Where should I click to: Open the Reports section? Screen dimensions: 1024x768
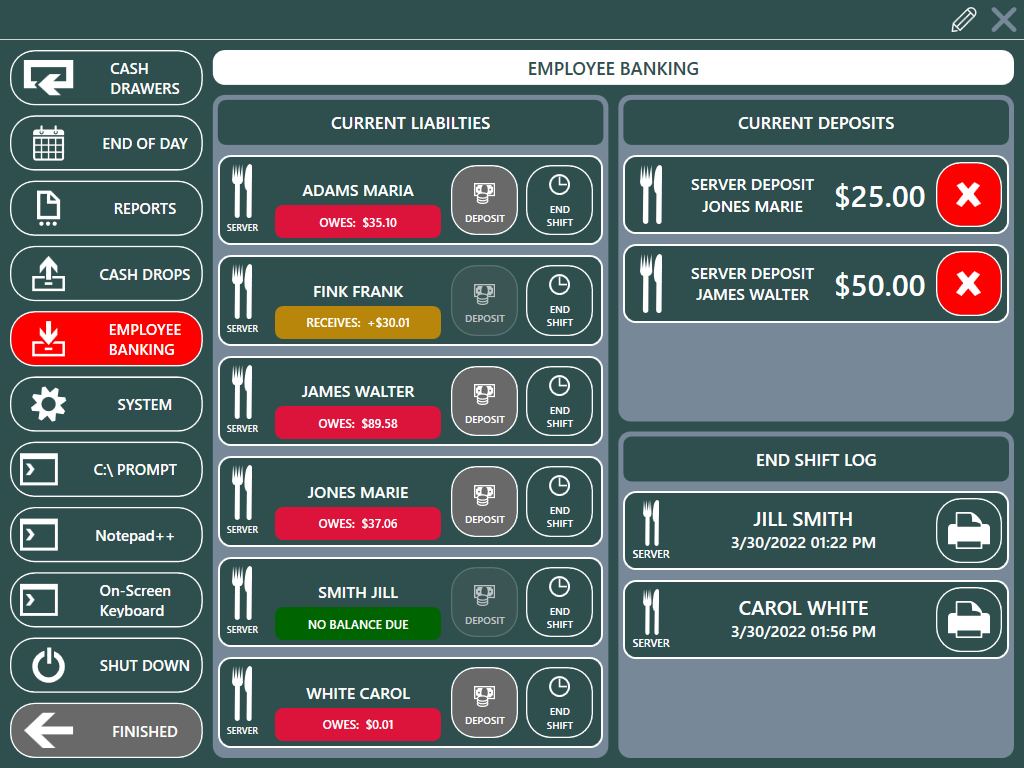(106, 209)
